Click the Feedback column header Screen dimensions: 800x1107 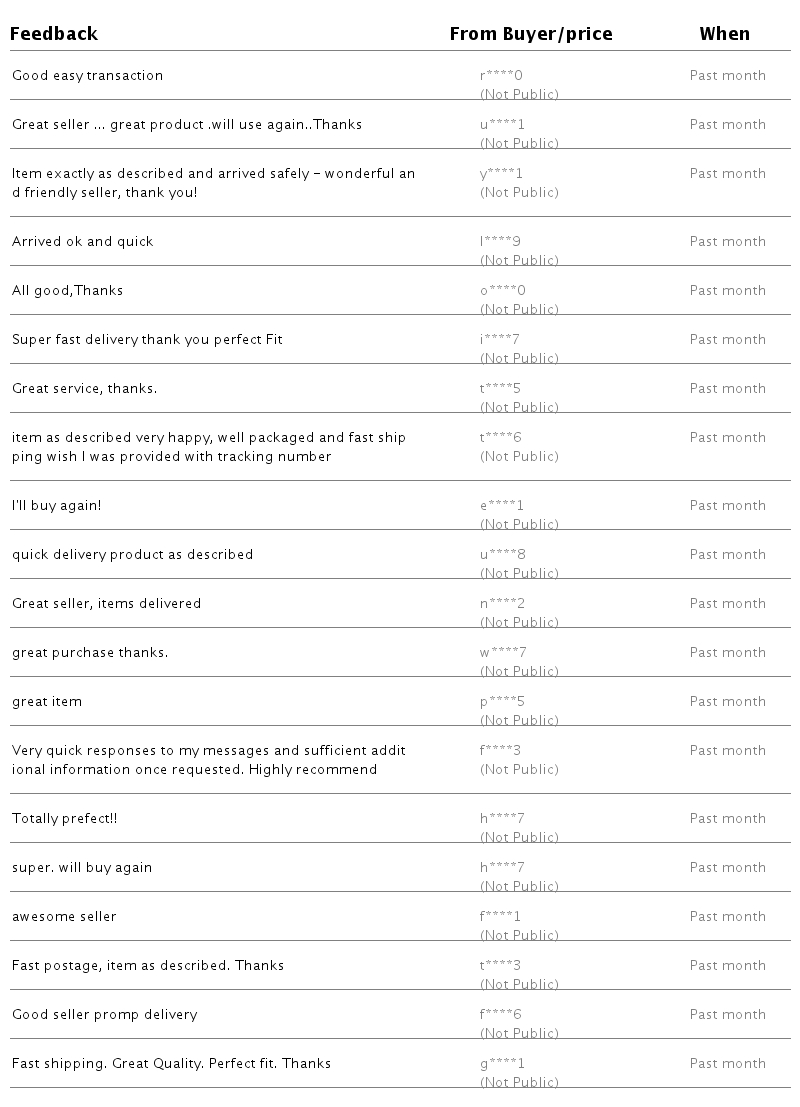click(54, 34)
